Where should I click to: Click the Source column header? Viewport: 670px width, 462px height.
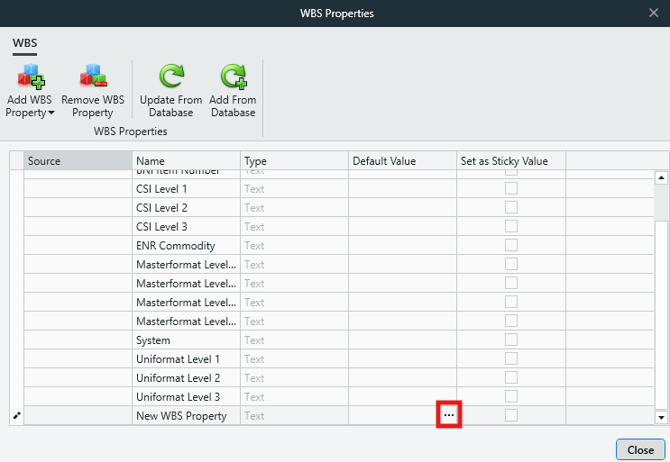click(x=78, y=161)
